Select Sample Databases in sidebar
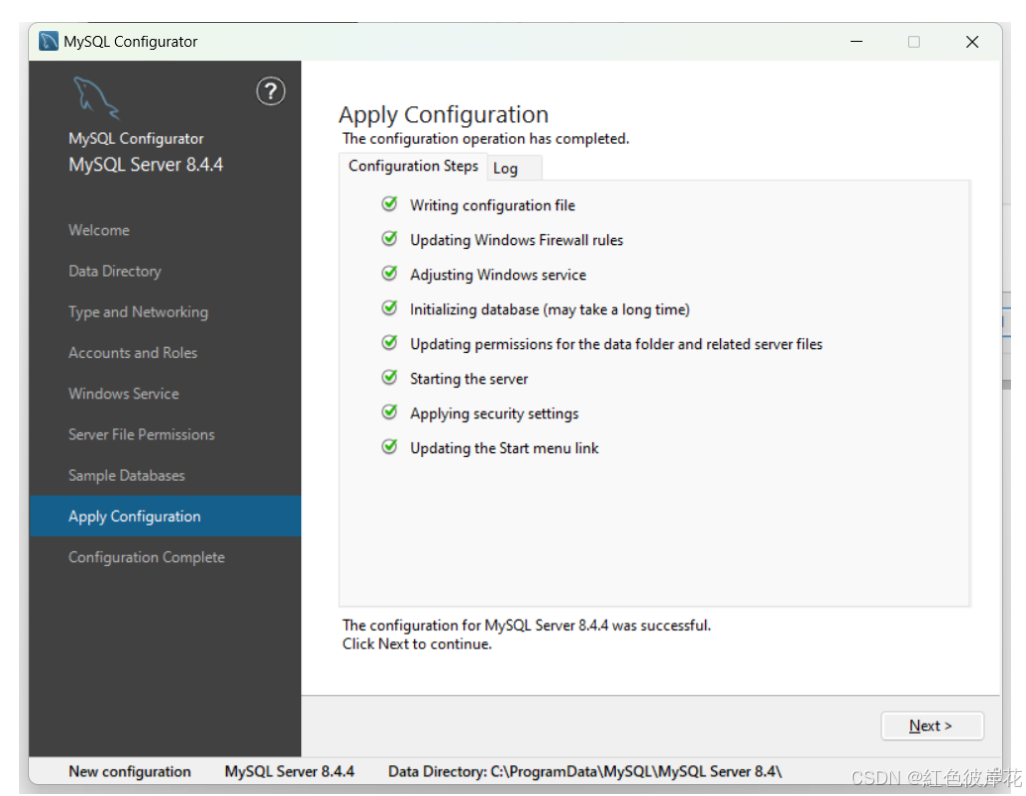The image size is (1026, 796). point(126,475)
